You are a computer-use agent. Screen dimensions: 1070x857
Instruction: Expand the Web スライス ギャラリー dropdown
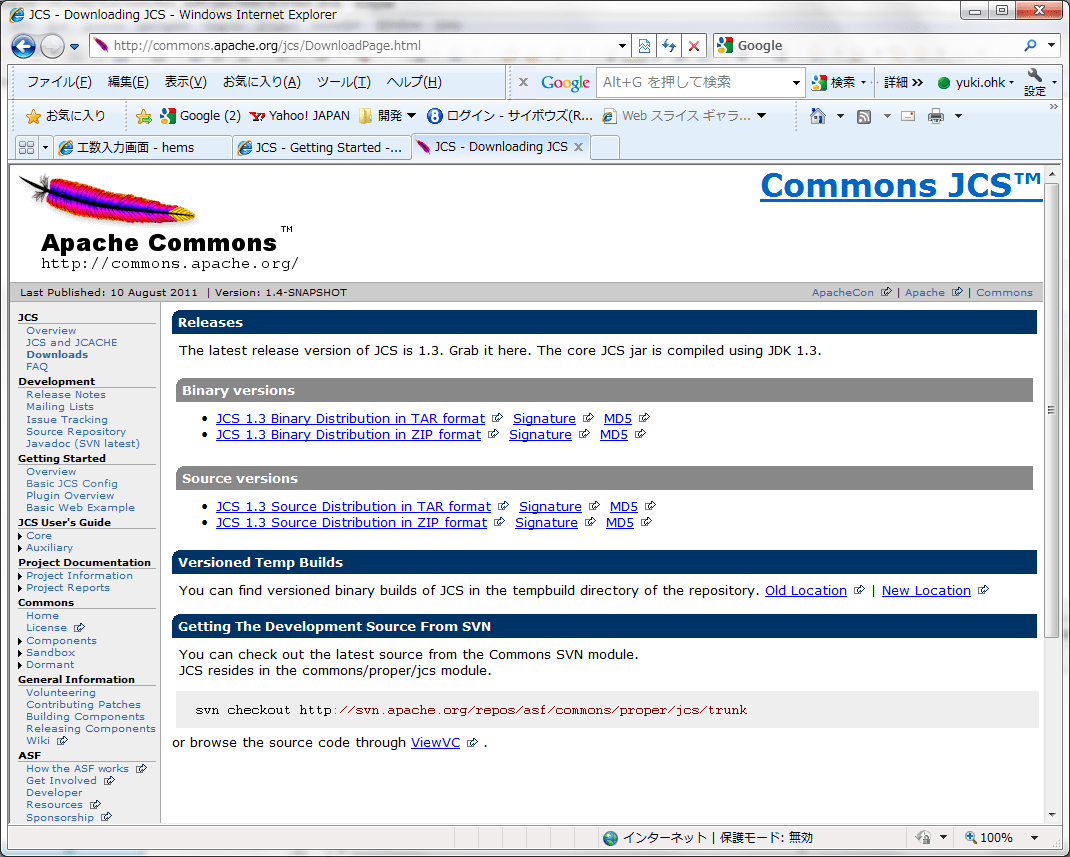761,116
